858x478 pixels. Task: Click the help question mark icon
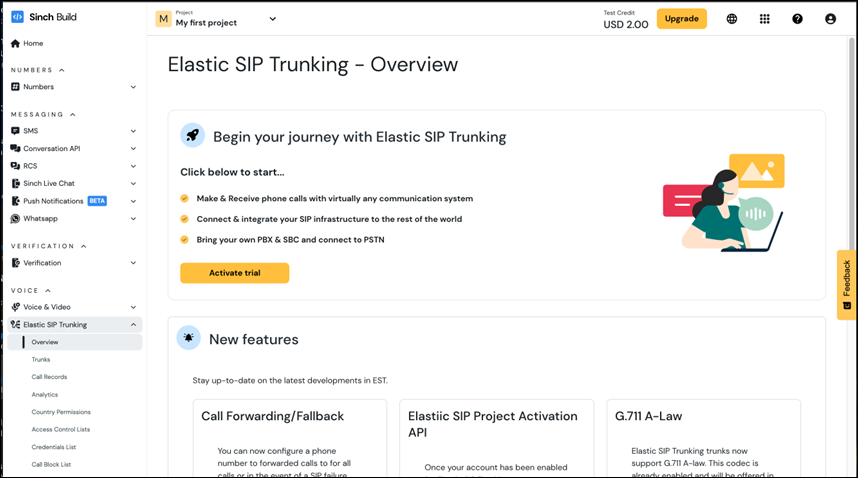797,19
